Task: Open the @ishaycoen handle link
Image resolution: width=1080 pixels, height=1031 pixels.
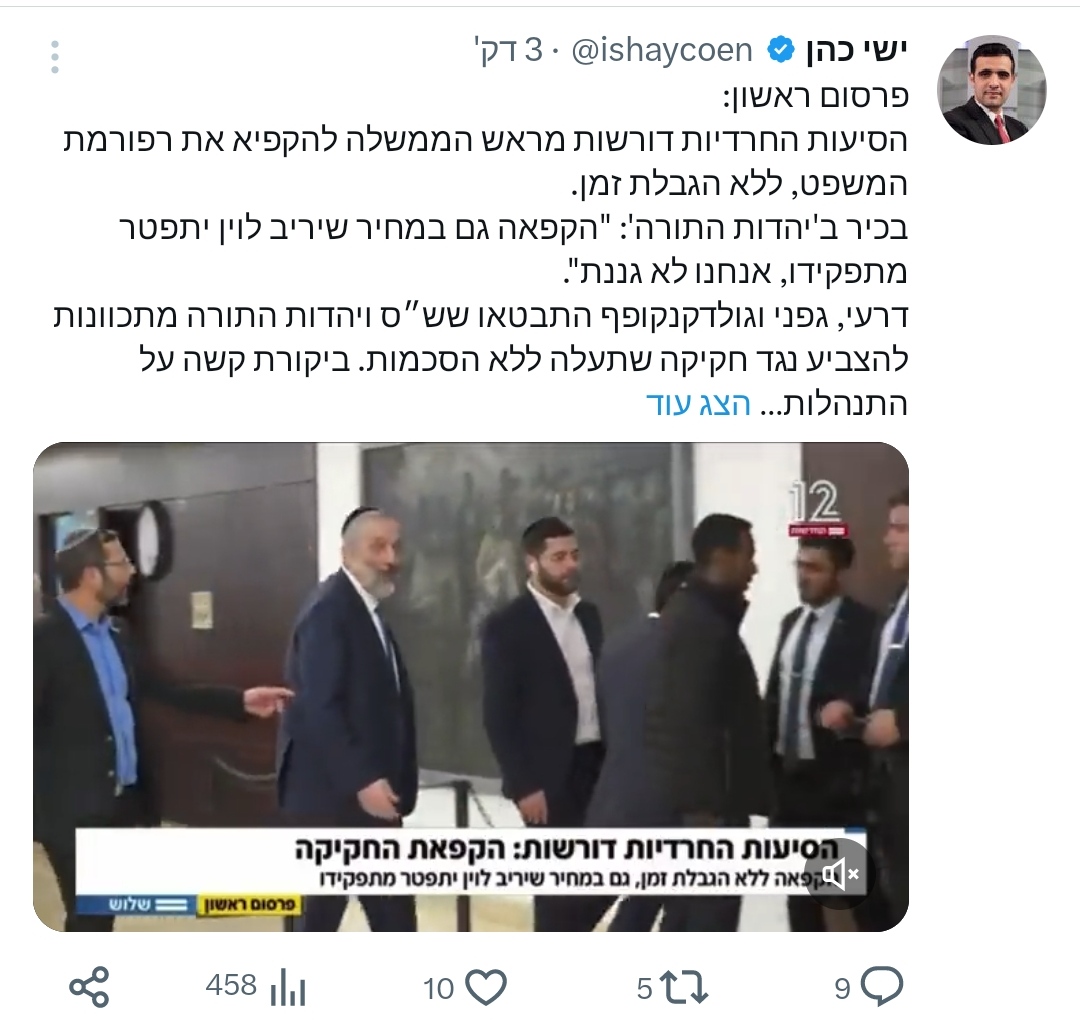Action: (662, 51)
